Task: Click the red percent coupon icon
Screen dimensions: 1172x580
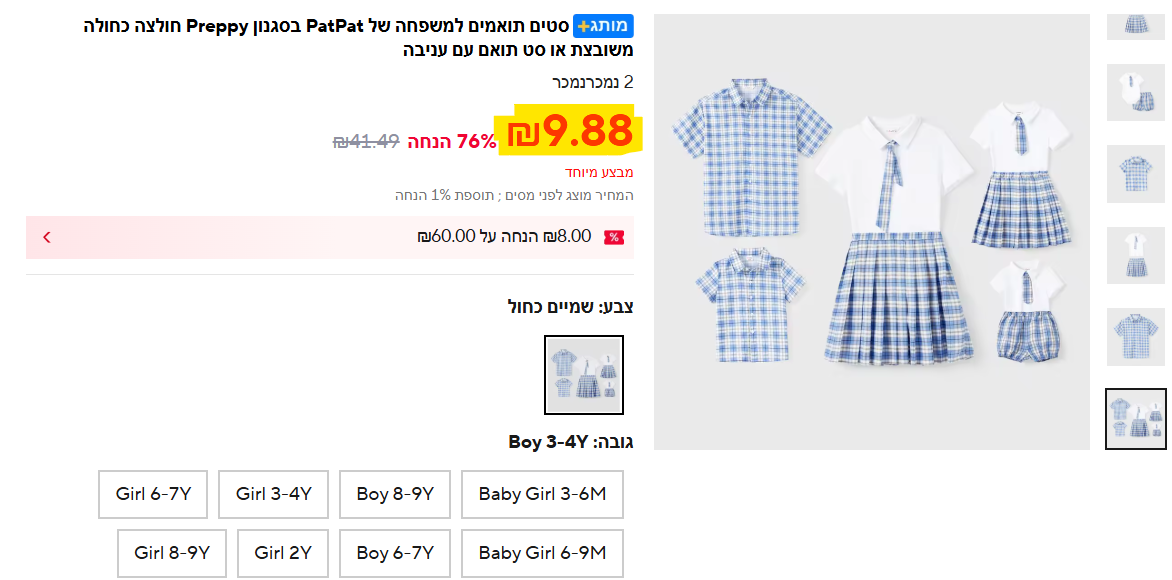Action: (614, 237)
